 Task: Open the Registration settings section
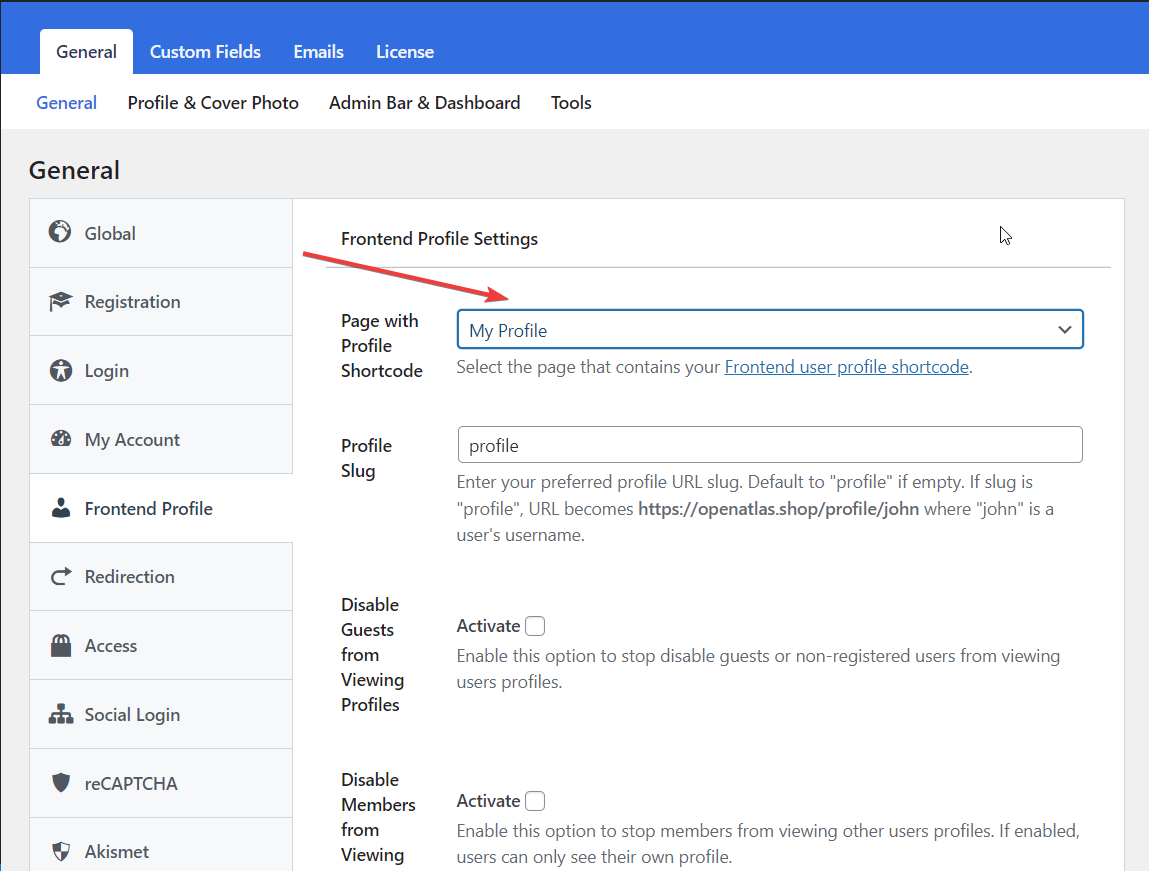(x=161, y=302)
